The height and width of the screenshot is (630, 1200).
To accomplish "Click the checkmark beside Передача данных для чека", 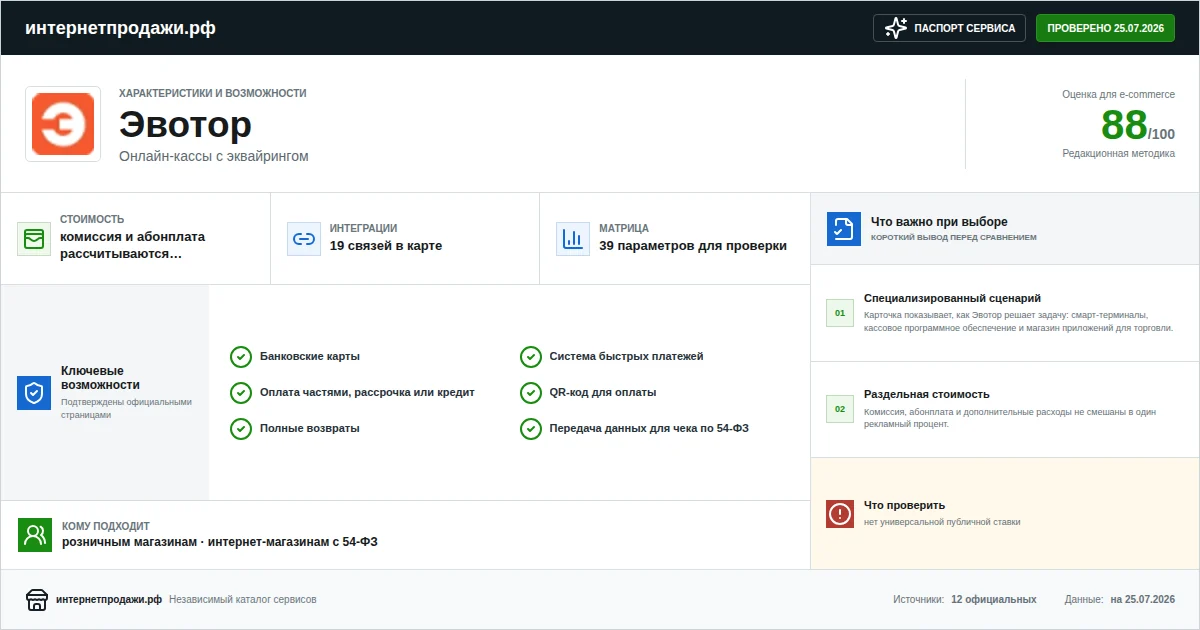I will [531, 429].
